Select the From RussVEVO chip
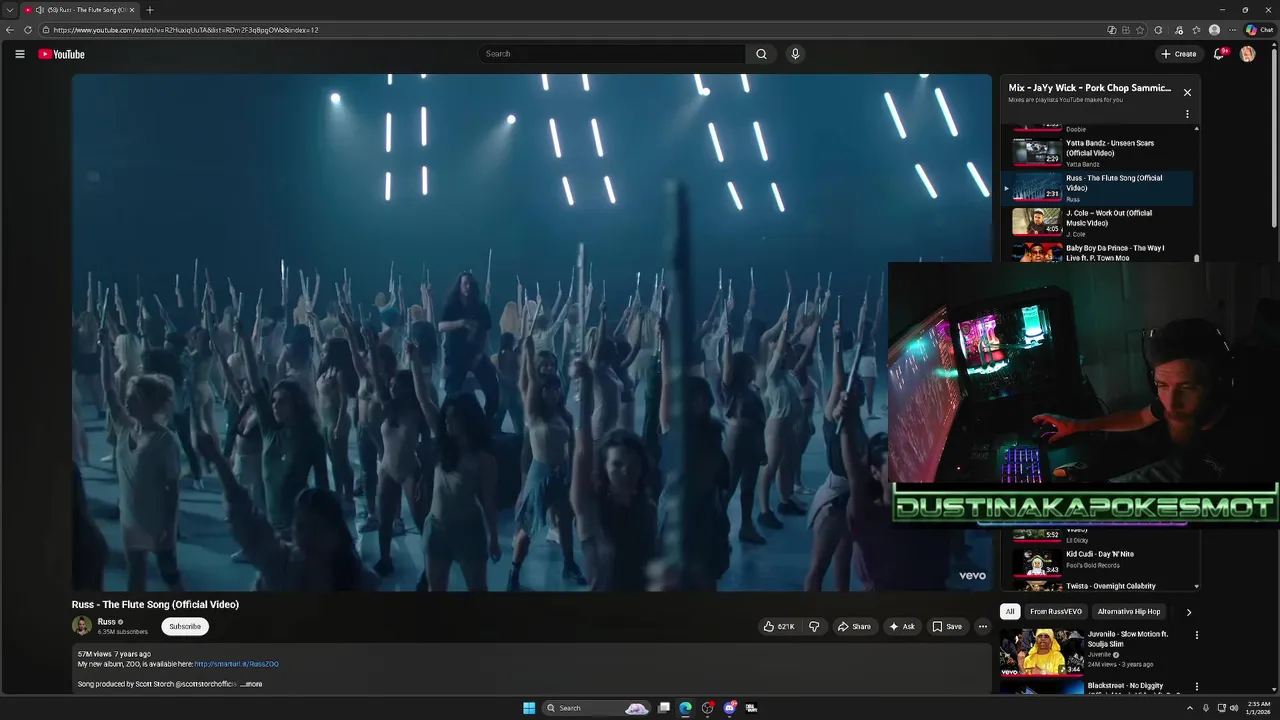The width and height of the screenshot is (1280, 720). (x=1056, y=611)
